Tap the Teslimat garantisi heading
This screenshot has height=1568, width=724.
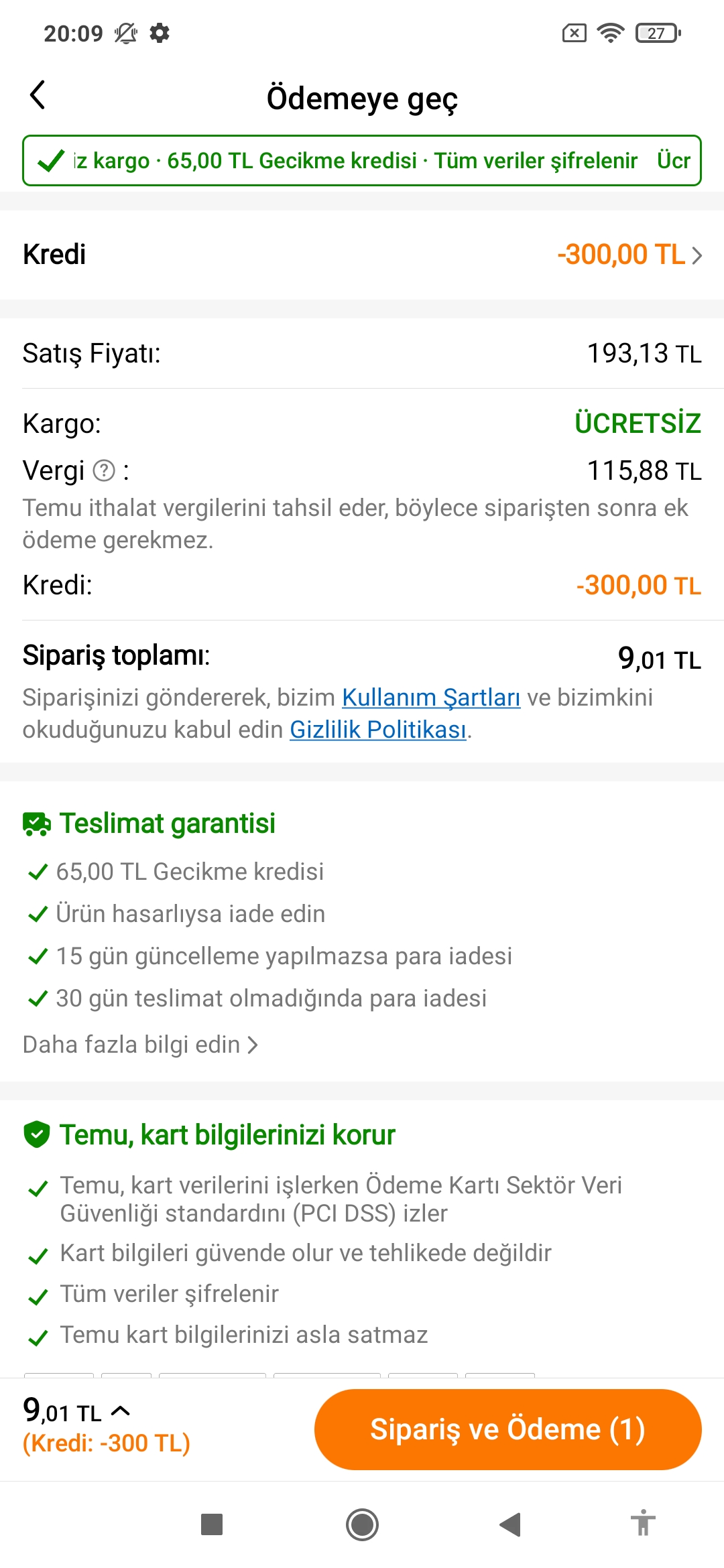[168, 824]
